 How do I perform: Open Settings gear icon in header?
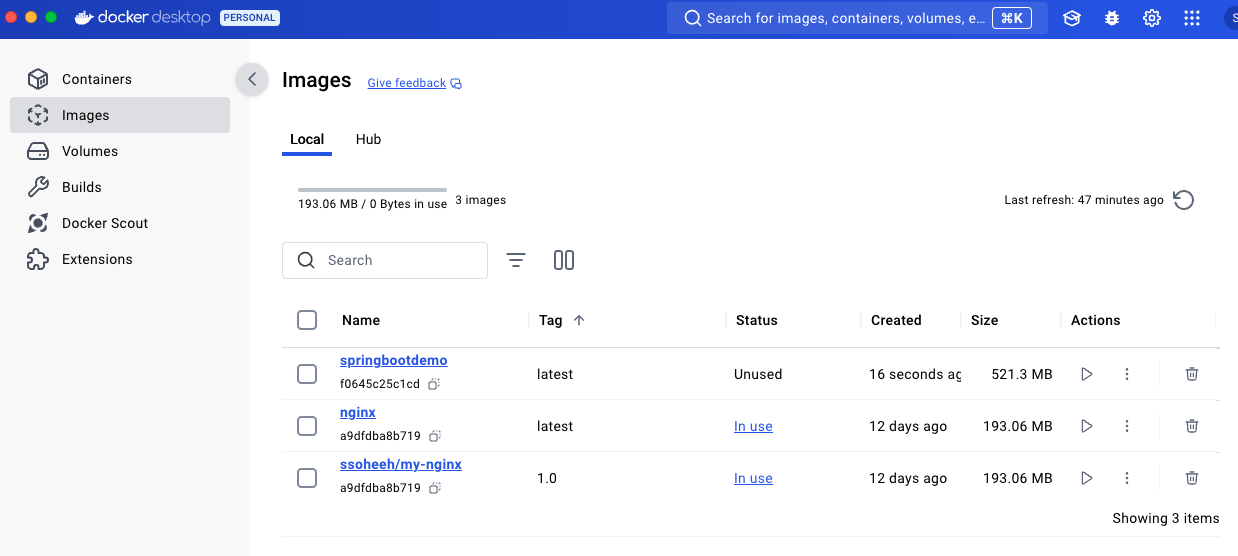(x=1152, y=18)
